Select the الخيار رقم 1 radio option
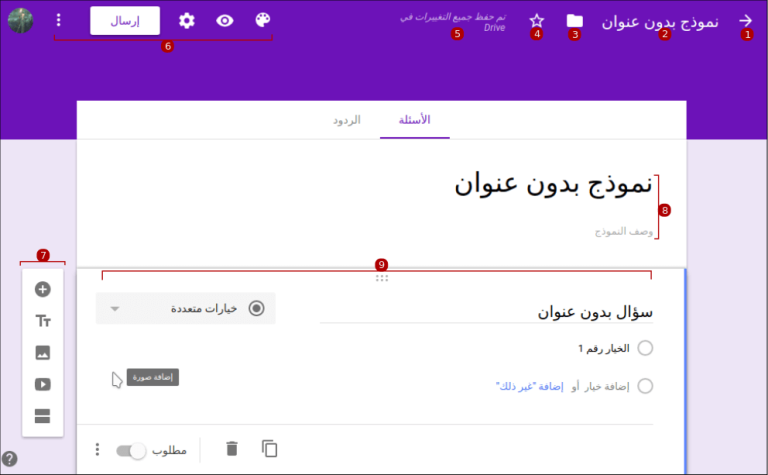Viewport: 768px width, 475px height. coord(644,348)
